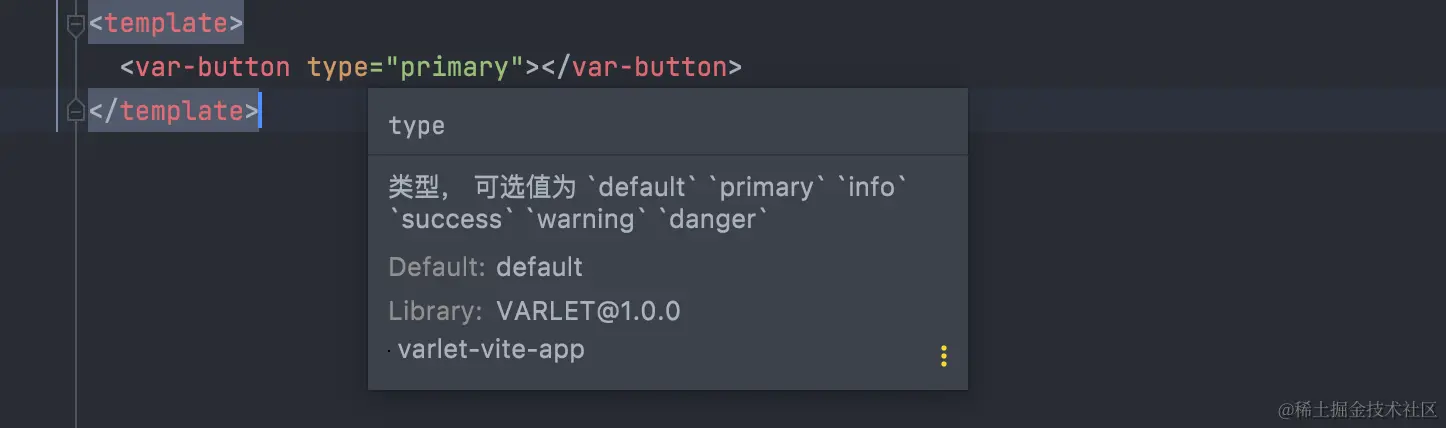Click the default value after "Default:"
1446x428 pixels.
coord(539,267)
